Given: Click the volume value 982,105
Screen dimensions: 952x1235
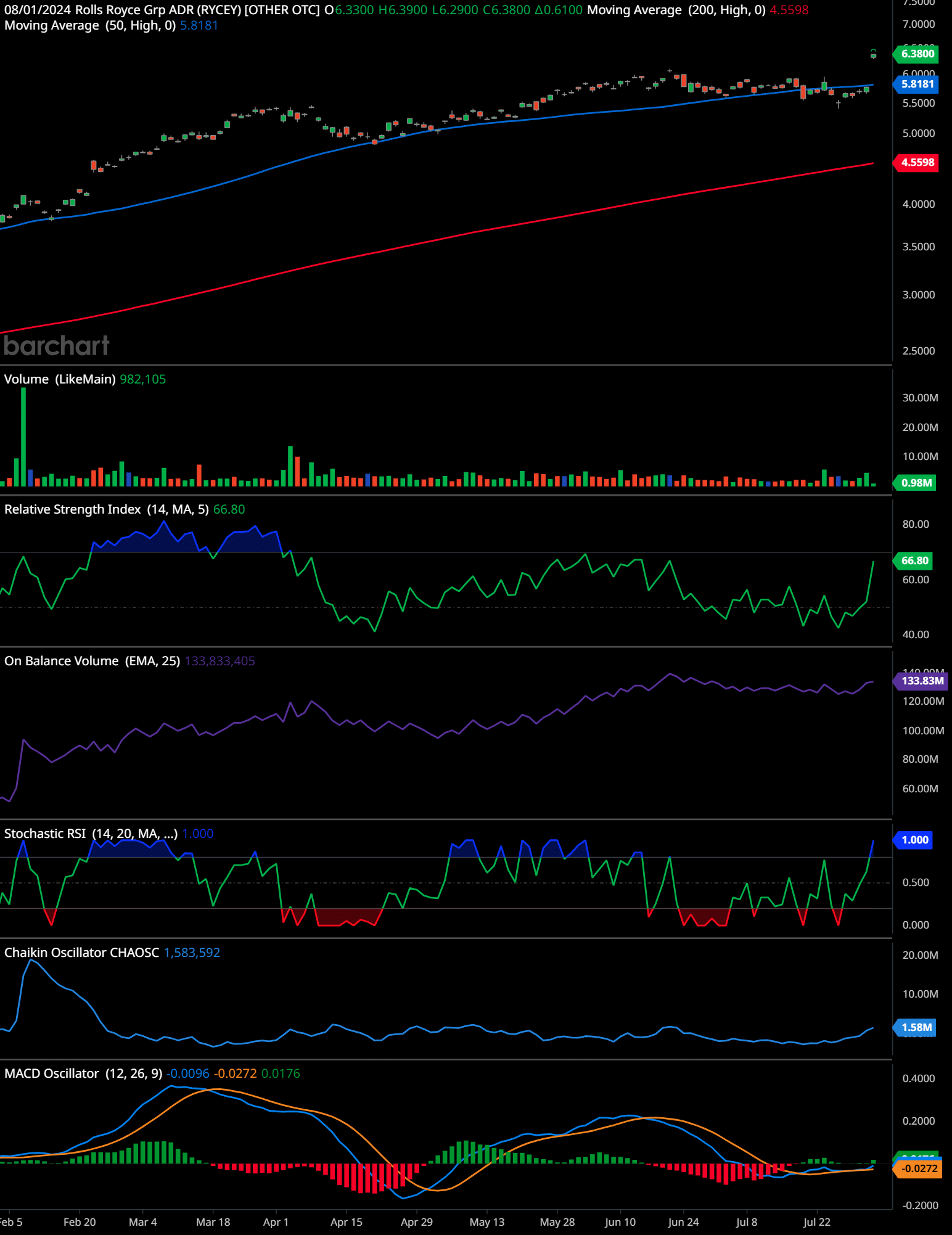Looking at the screenshot, I should [142, 379].
